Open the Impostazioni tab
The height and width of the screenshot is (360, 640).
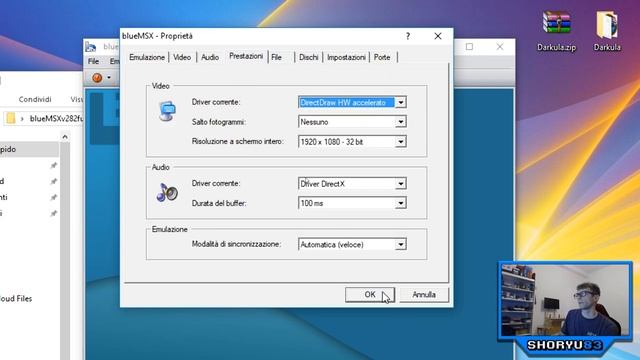pos(346,57)
